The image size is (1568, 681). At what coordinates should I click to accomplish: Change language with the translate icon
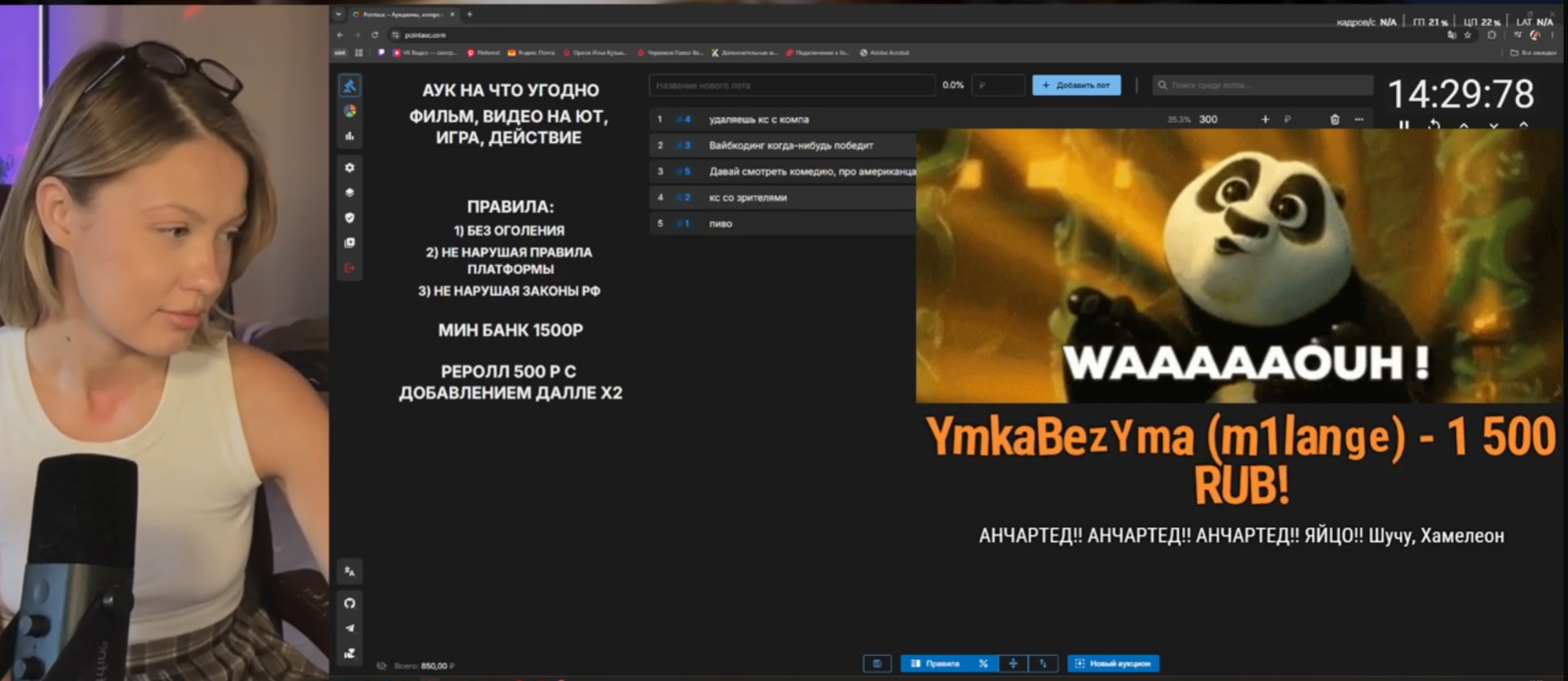coord(350,571)
